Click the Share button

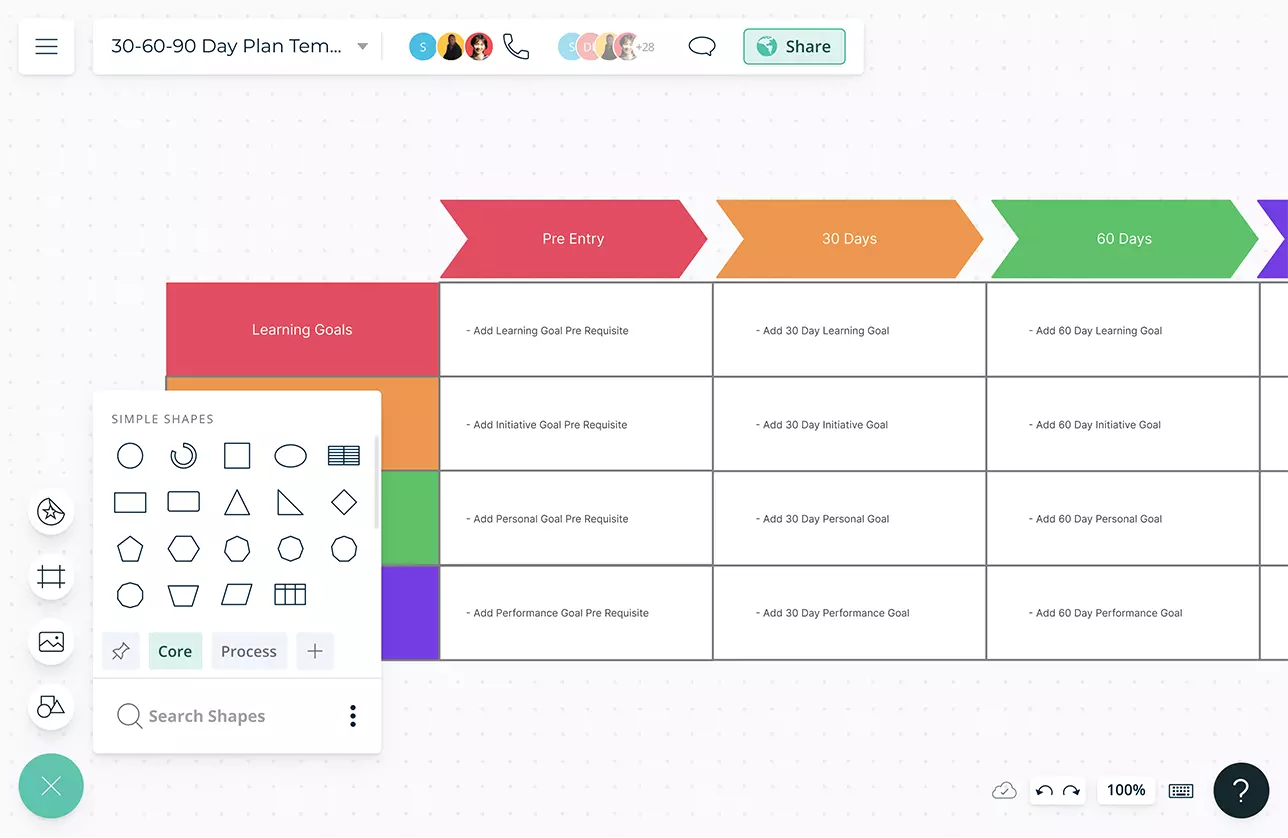tap(794, 47)
